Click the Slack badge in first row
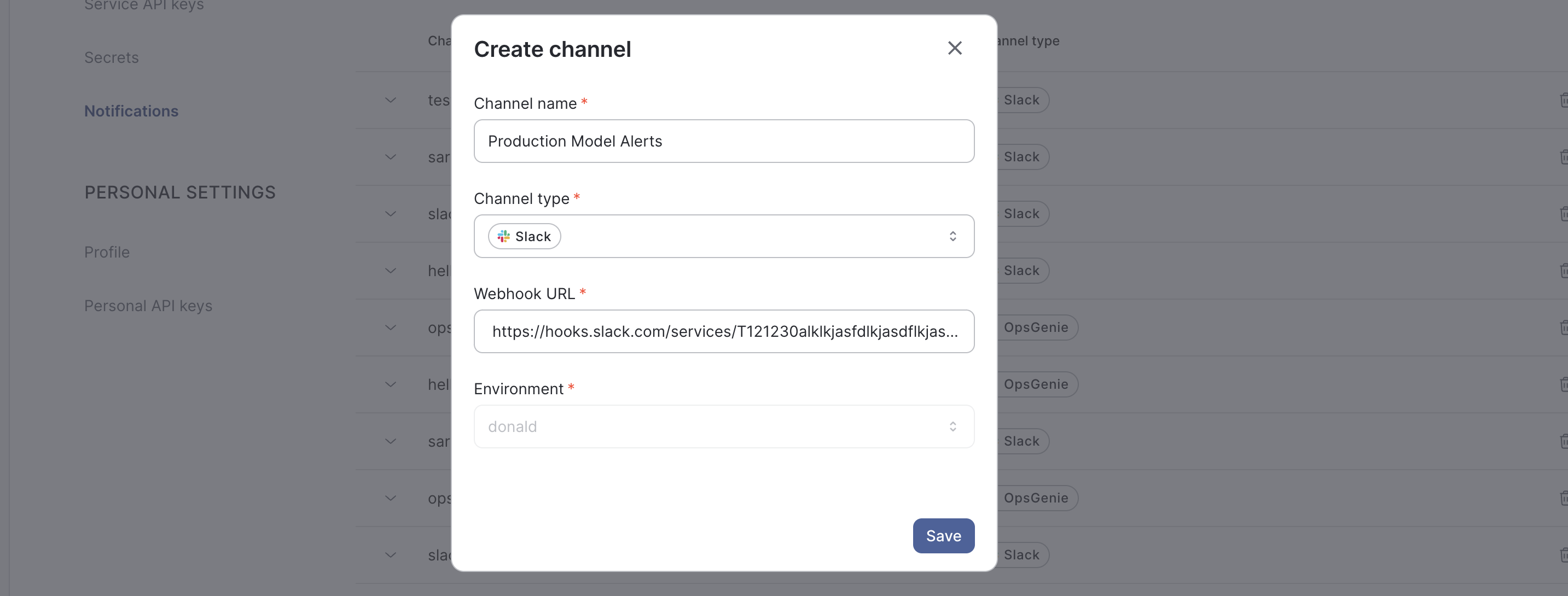Image resolution: width=1568 pixels, height=596 pixels. (x=1021, y=101)
